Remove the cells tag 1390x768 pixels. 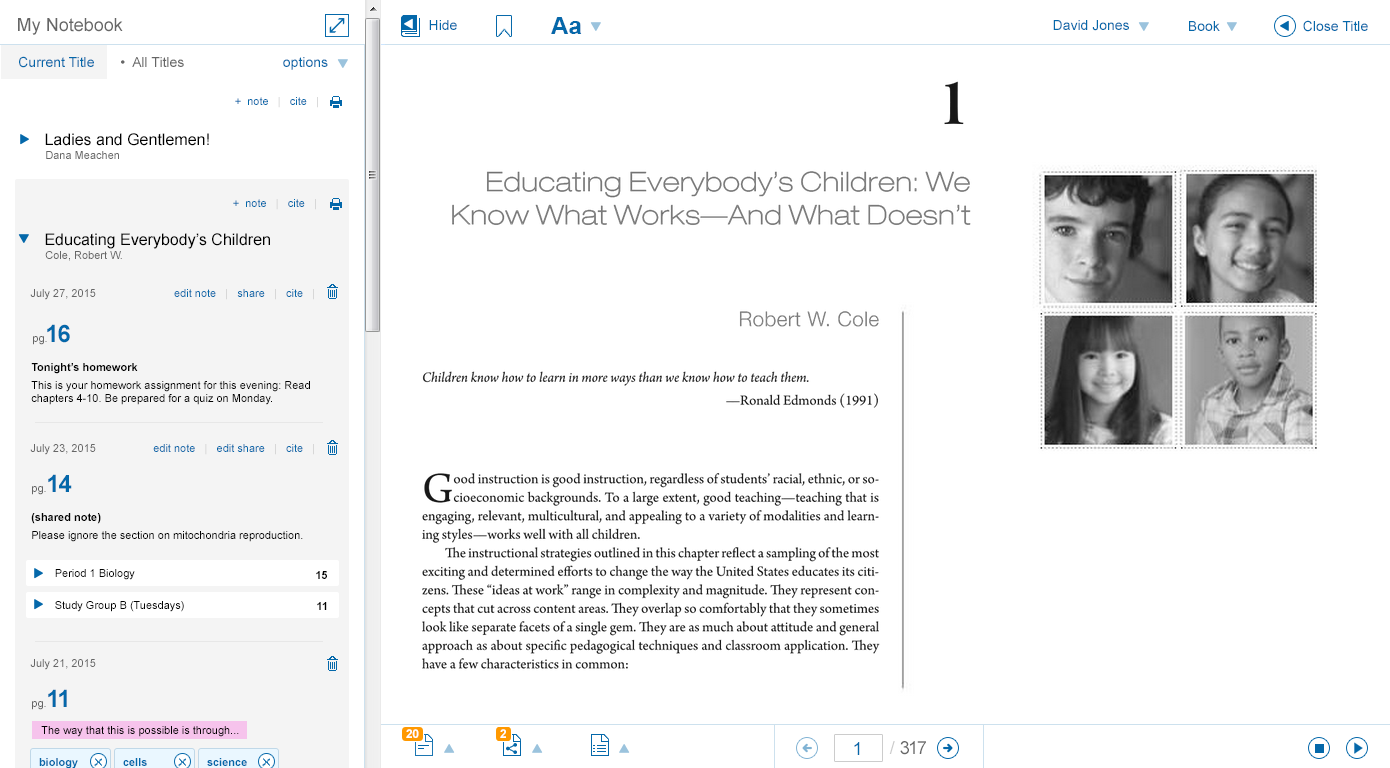182,761
